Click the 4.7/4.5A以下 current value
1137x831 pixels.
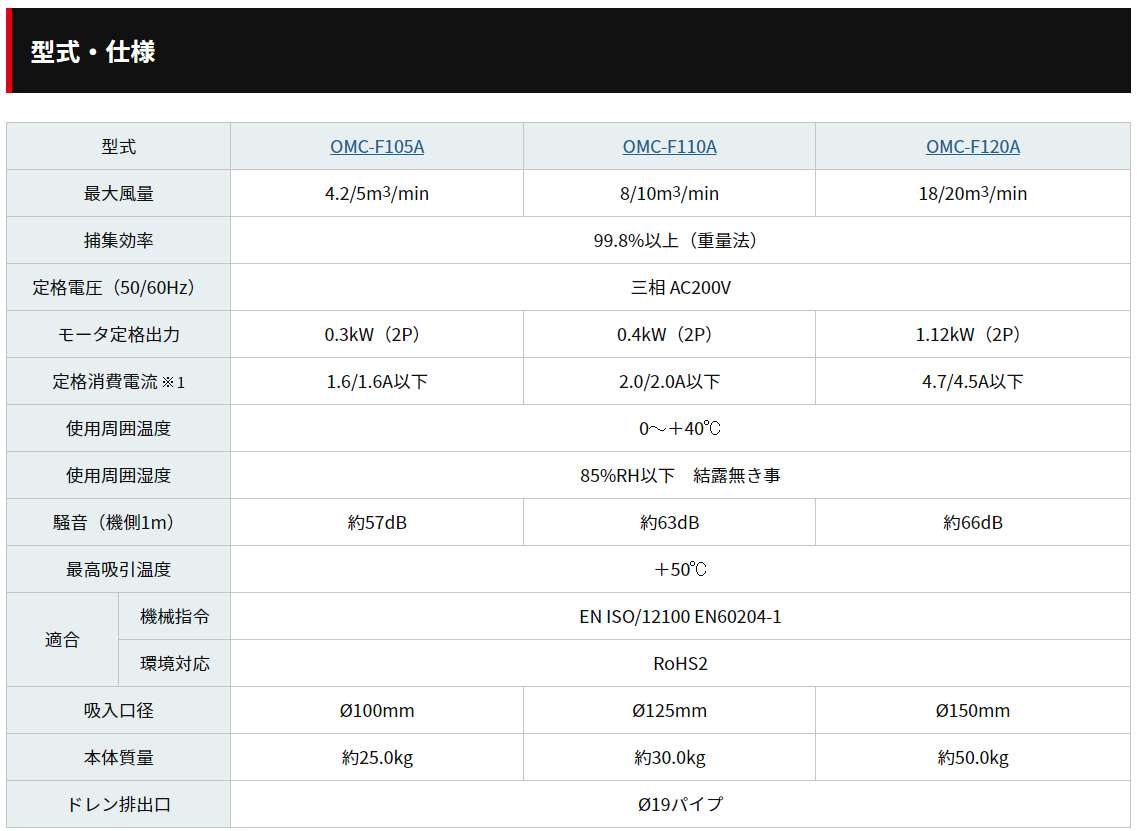pos(972,381)
